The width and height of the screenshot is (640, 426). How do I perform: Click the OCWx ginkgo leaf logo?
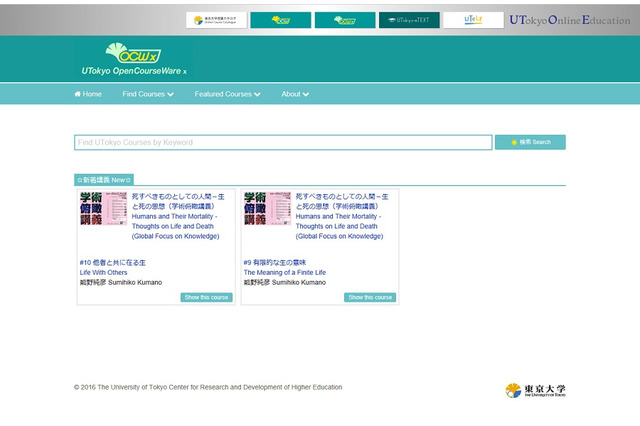133,53
